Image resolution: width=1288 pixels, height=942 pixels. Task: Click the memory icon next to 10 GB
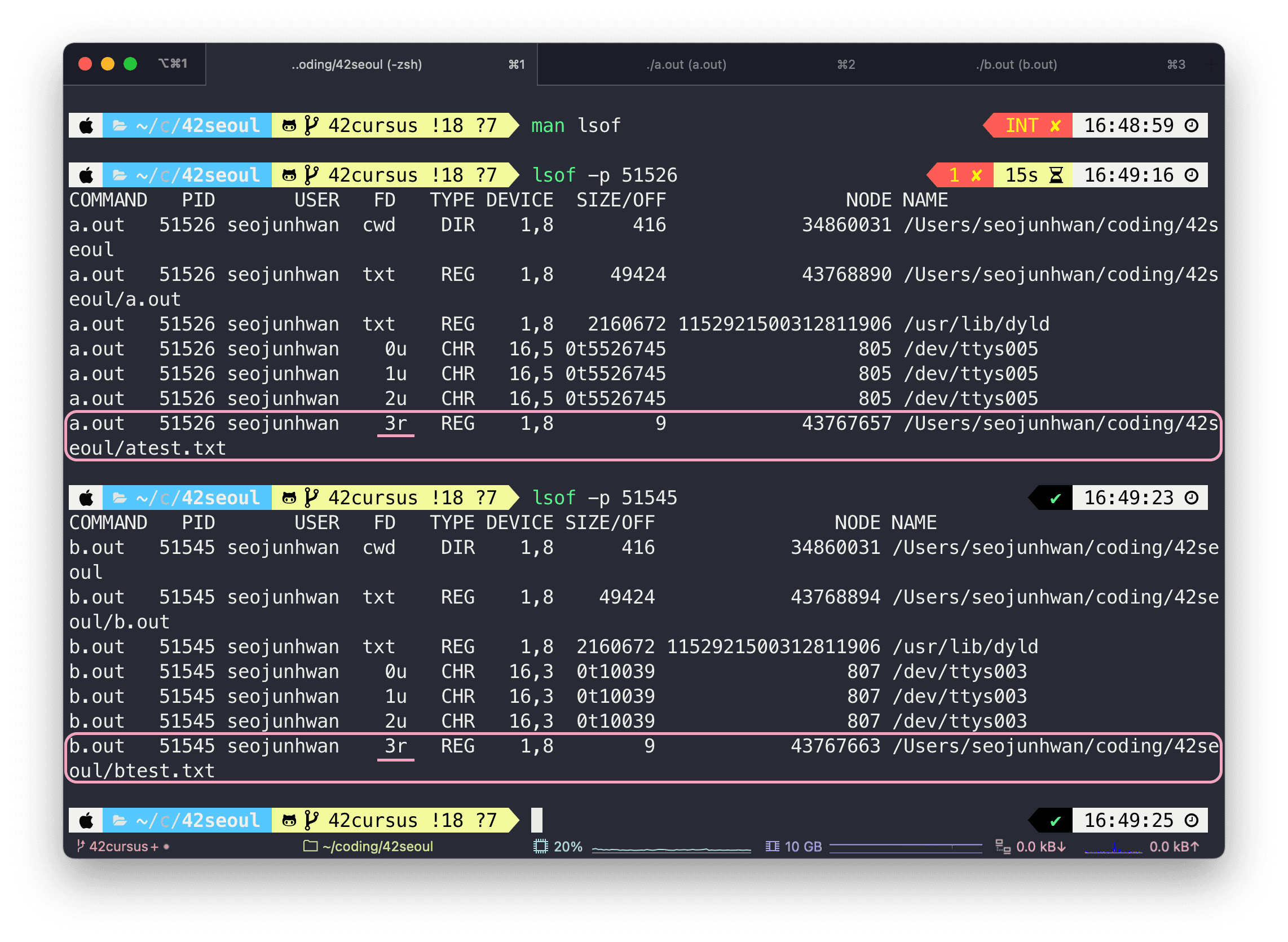pos(772,846)
